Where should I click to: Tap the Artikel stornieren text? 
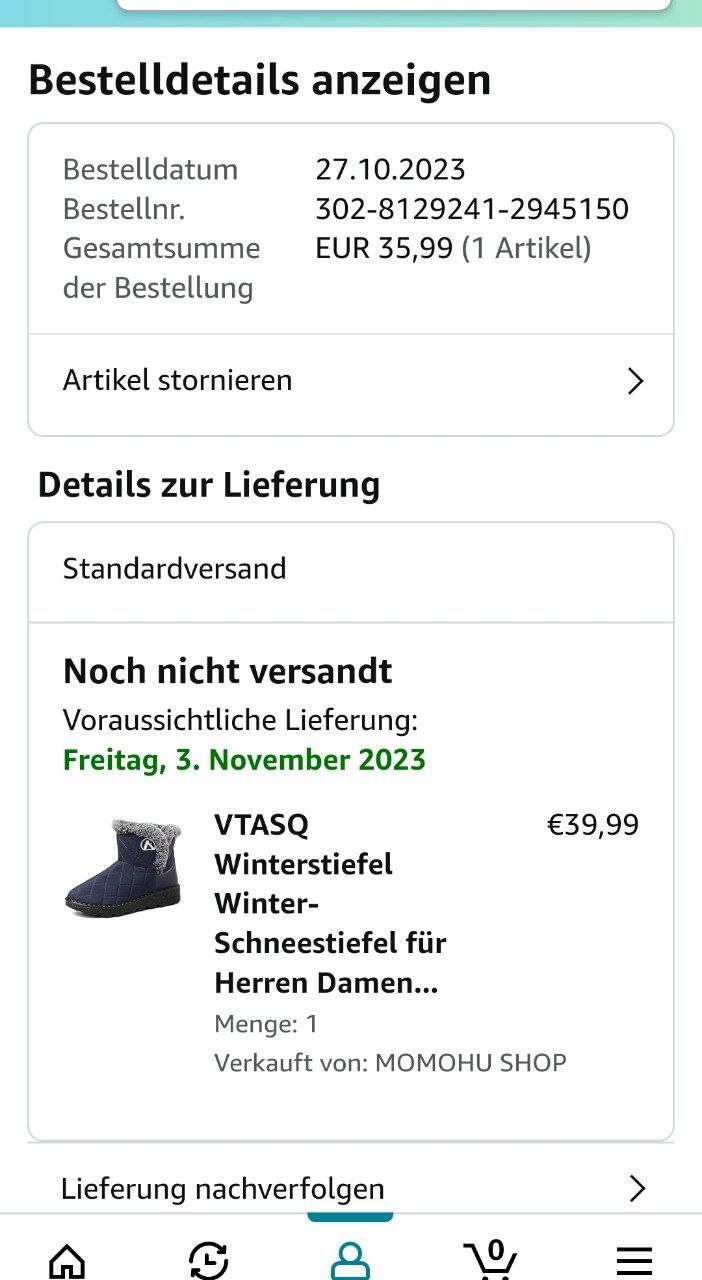(178, 380)
